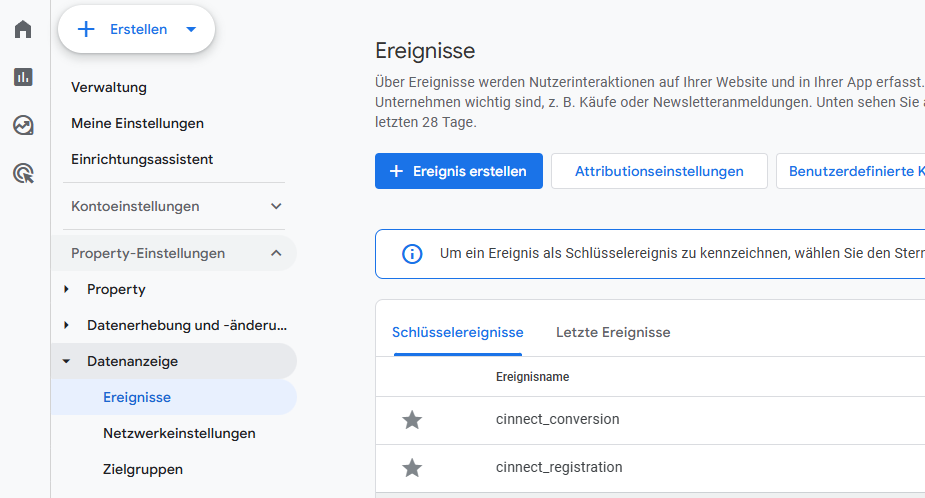Open the Reports bar chart icon
Image resolution: width=925 pixels, height=498 pixels.
click(x=23, y=77)
